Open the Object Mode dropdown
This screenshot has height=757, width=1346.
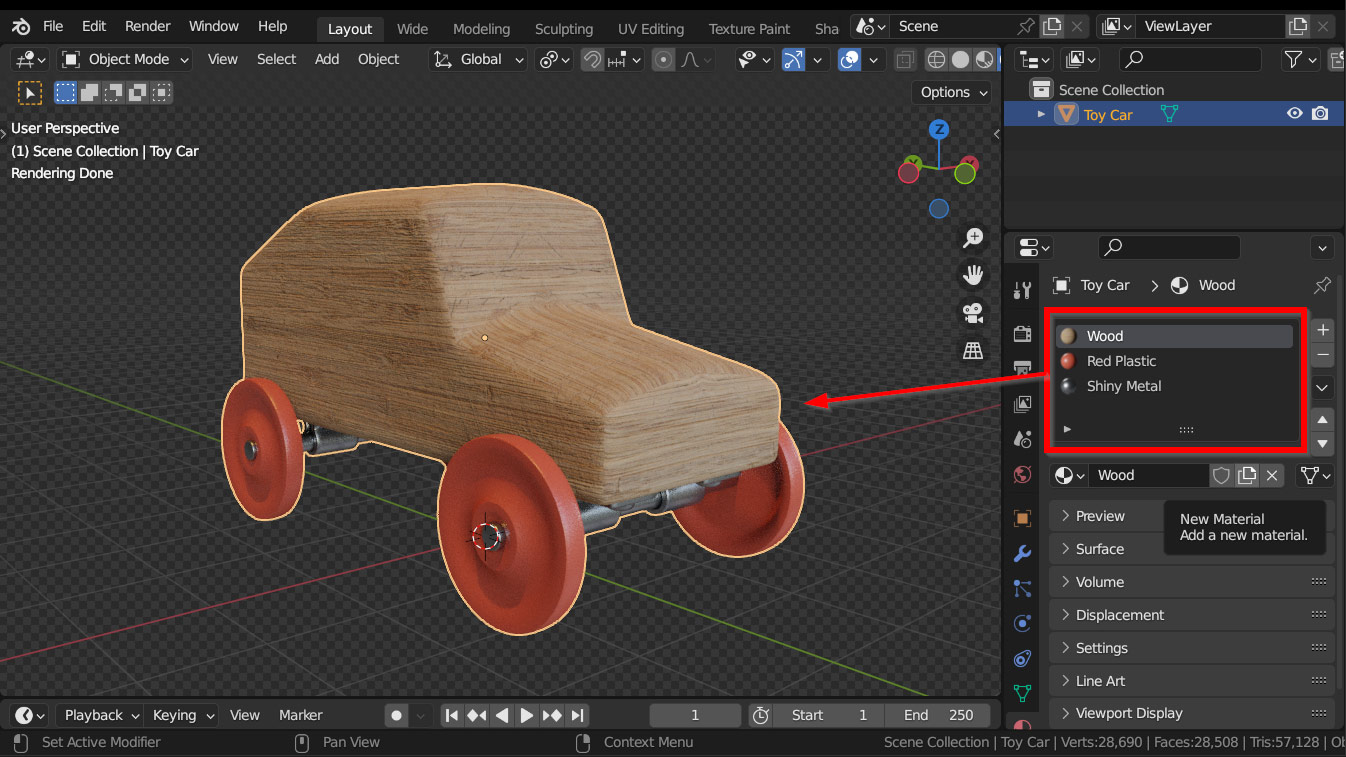[x=124, y=59]
